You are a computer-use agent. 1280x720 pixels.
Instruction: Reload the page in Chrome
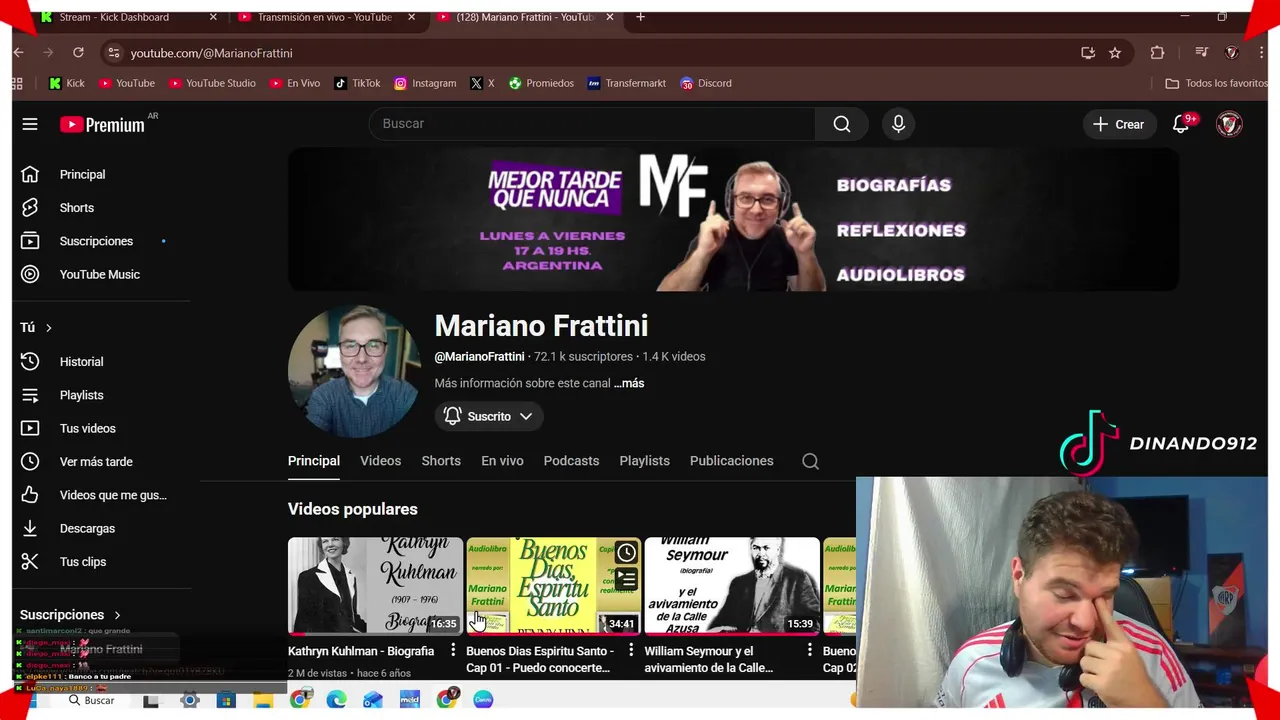point(78,53)
